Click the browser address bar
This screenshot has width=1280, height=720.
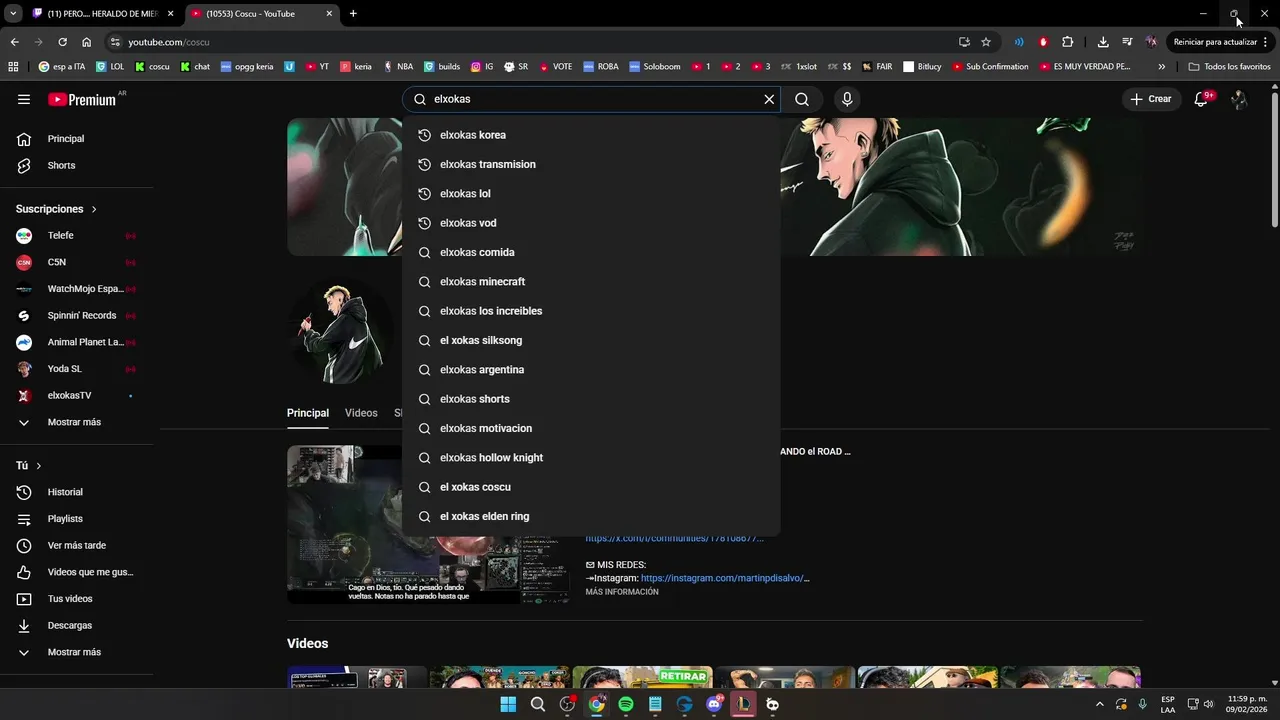point(530,42)
